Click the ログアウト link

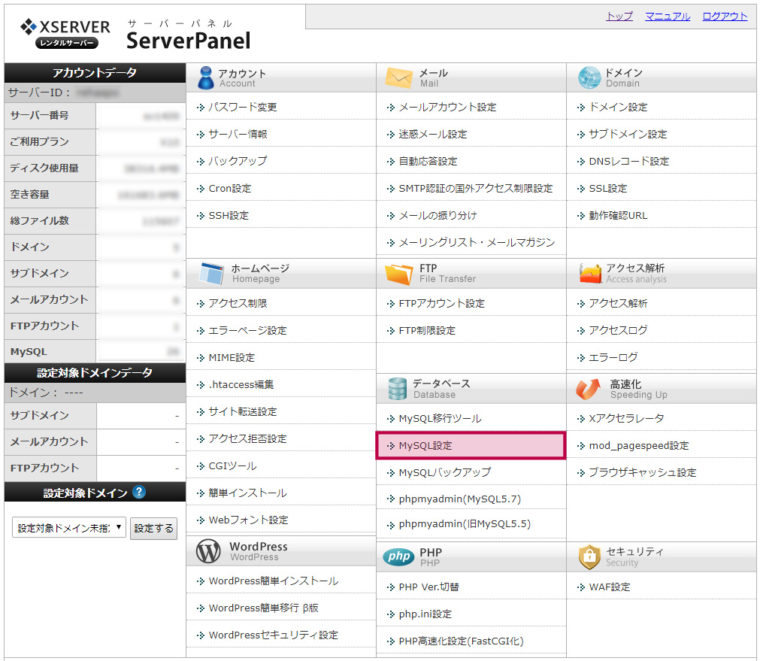725,16
